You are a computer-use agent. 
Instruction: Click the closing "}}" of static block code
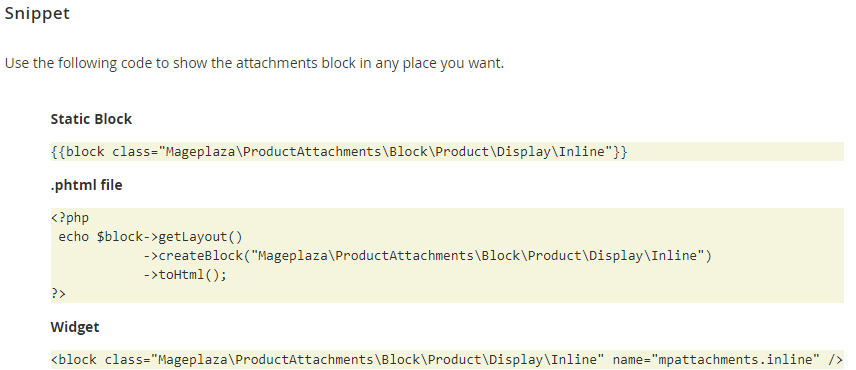click(x=620, y=152)
